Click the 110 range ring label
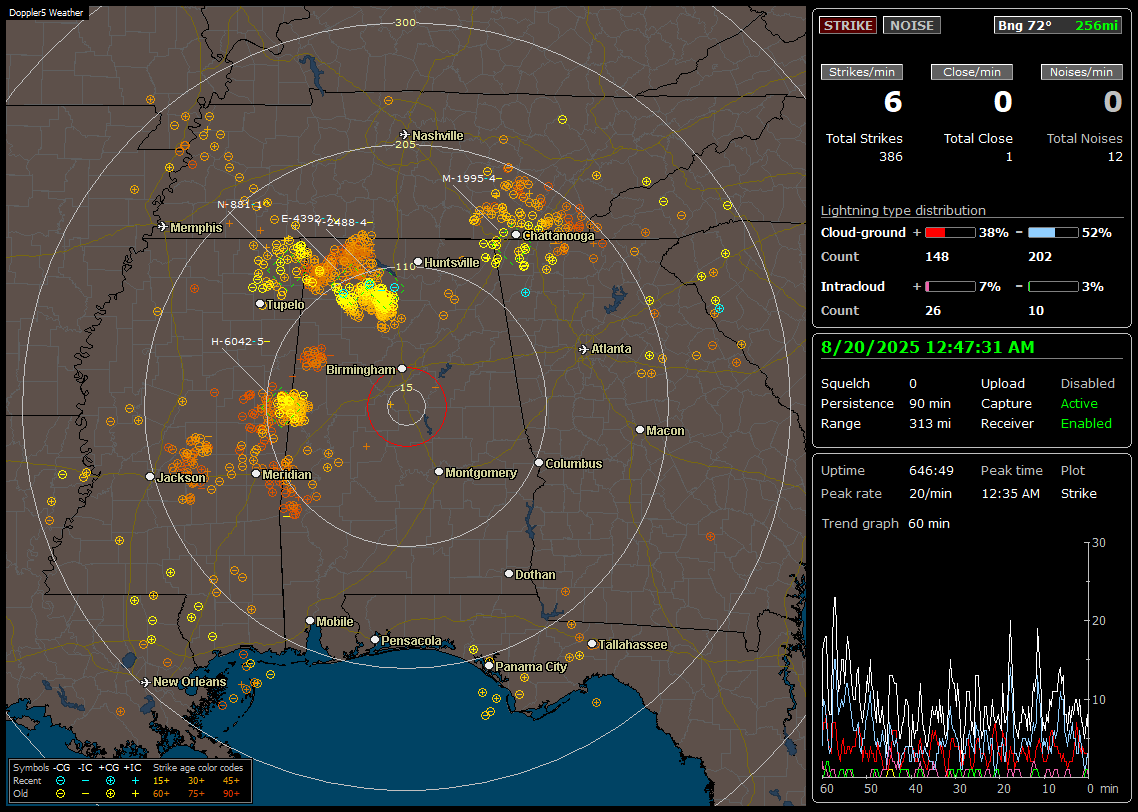The height and width of the screenshot is (812, 1138). pos(405,266)
